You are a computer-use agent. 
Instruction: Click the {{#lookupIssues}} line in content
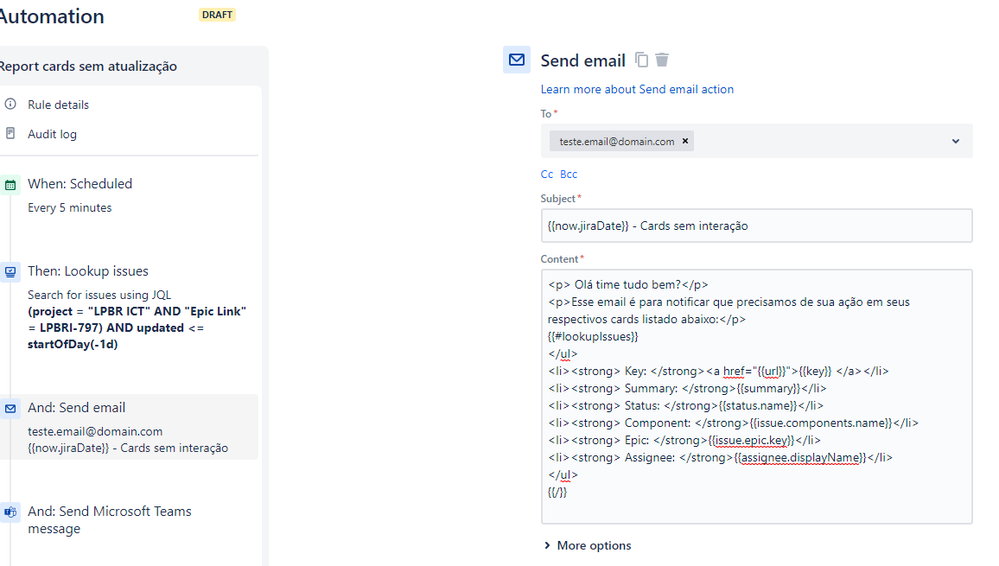coord(593,337)
